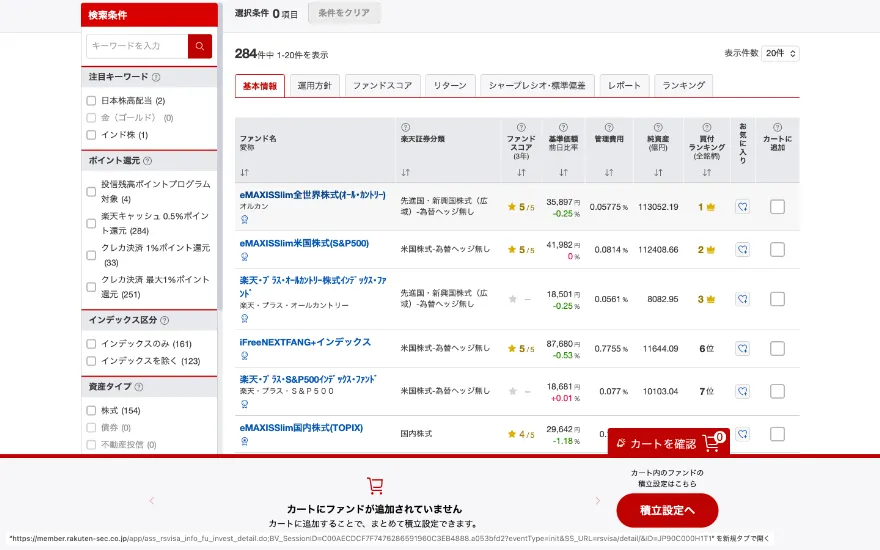Screen dimensions: 880x550
Task: Check クレカ決済 1%ポイント還元 (33) filter
Action: coord(91,255)
